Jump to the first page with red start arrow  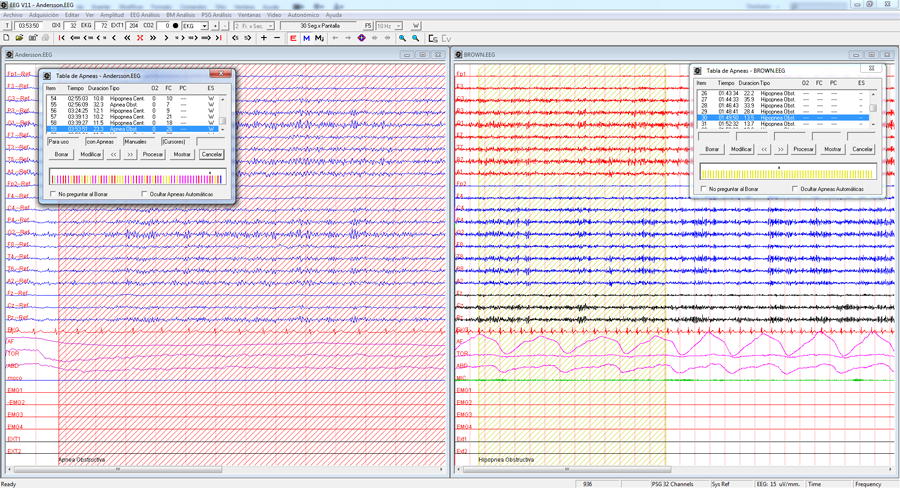pos(61,38)
